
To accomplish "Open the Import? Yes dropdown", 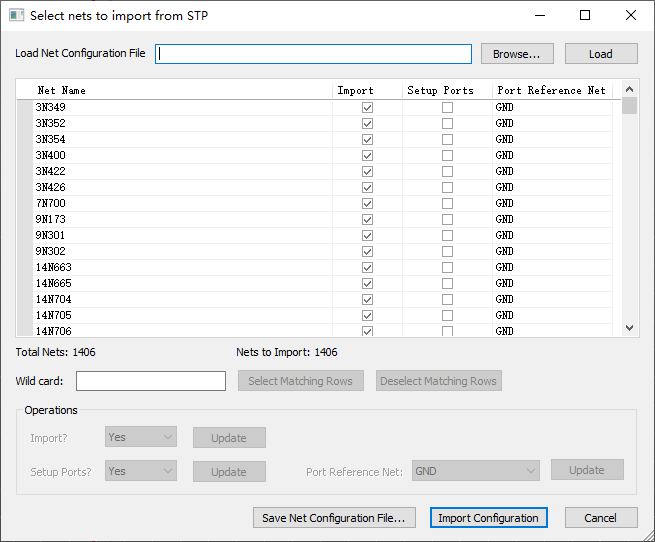I will coord(141,437).
